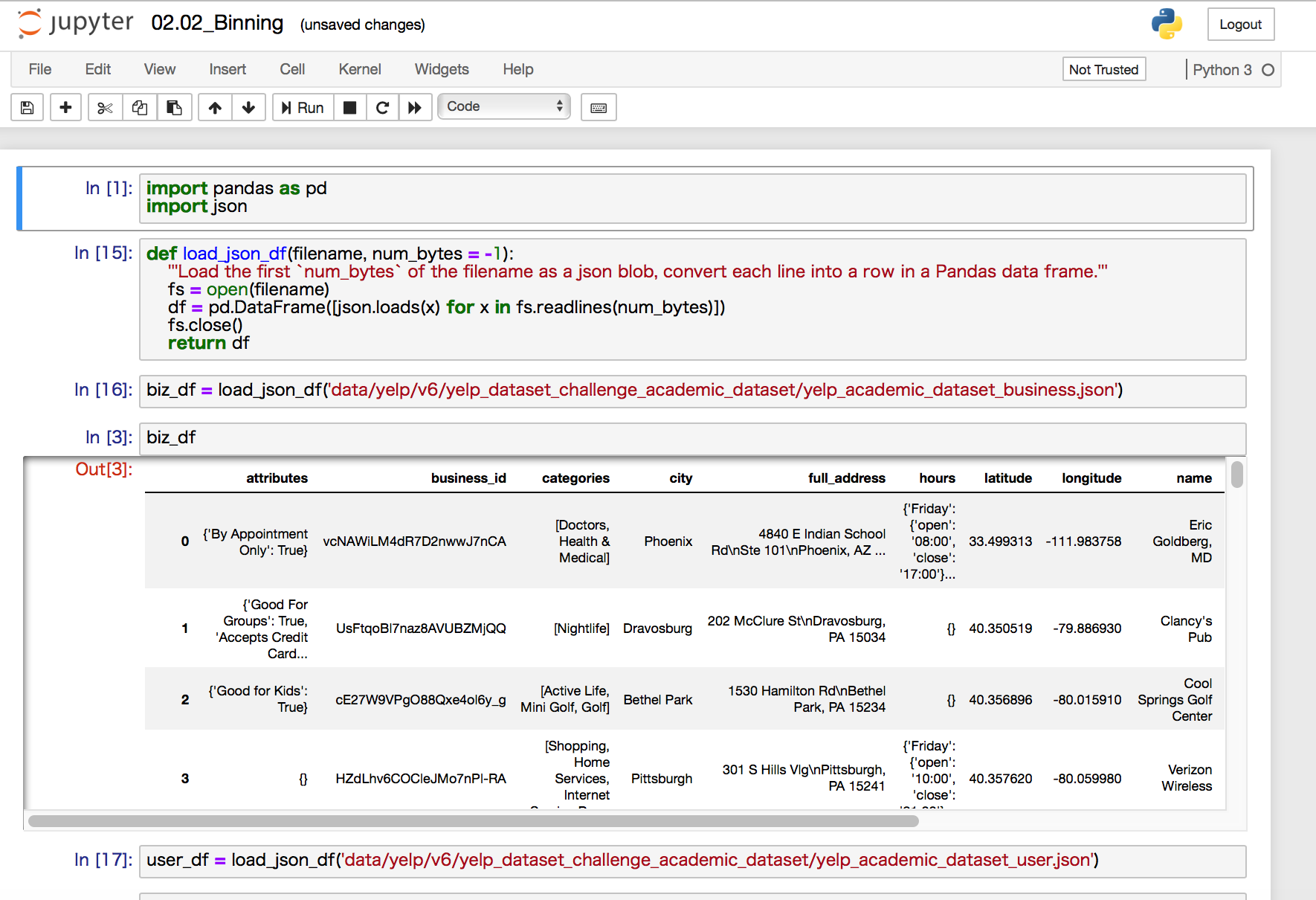The image size is (1316, 900).
Task: Click the kernel idle indicator circle
Action: tap(1268, 70)
